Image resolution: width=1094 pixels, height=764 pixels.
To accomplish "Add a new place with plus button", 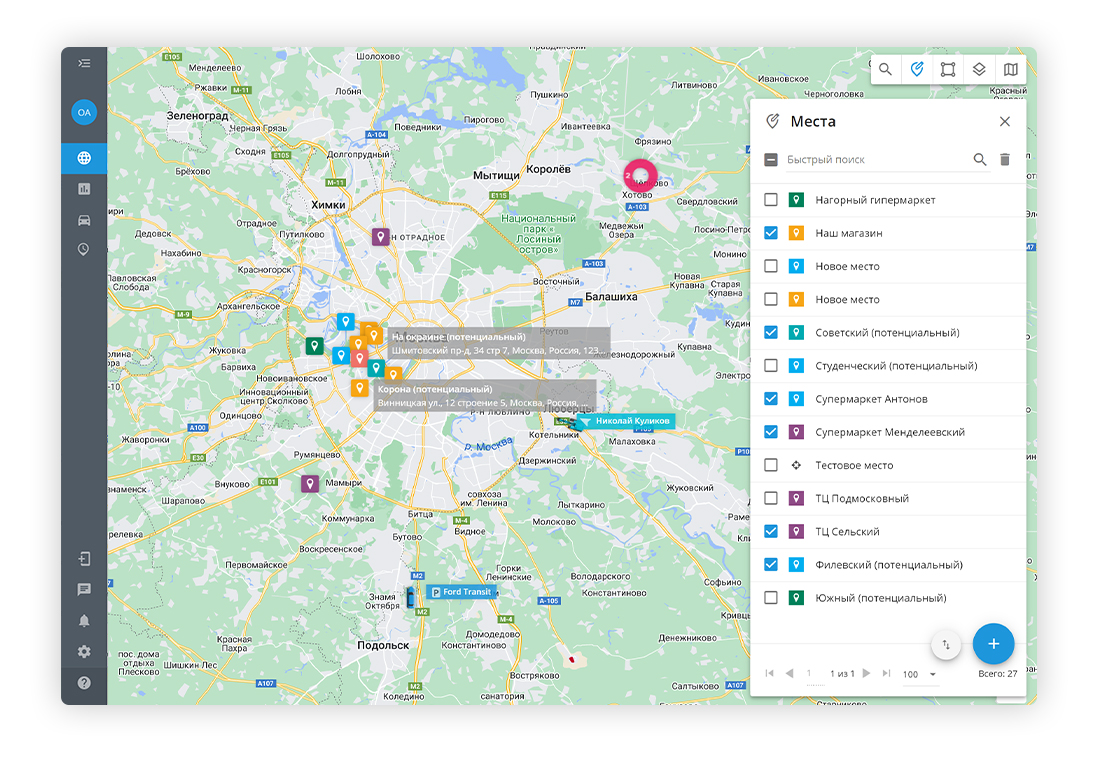I will click(x=994, y=644).
